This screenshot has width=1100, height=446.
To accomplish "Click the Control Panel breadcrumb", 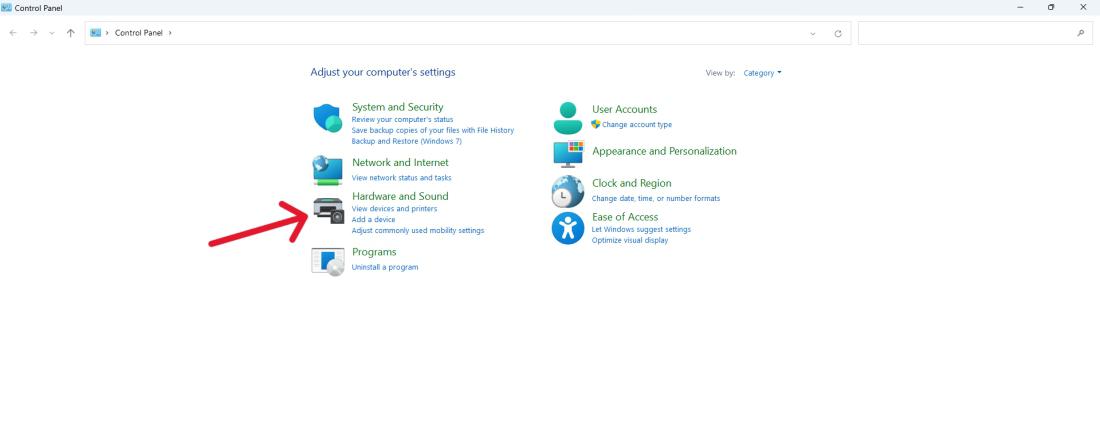I will 138,33.
